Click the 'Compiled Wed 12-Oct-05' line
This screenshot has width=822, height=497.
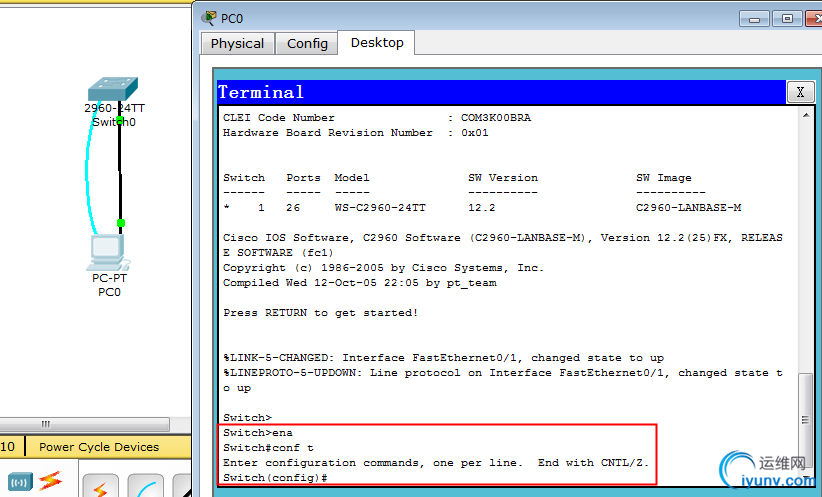[x=360, y=283]
